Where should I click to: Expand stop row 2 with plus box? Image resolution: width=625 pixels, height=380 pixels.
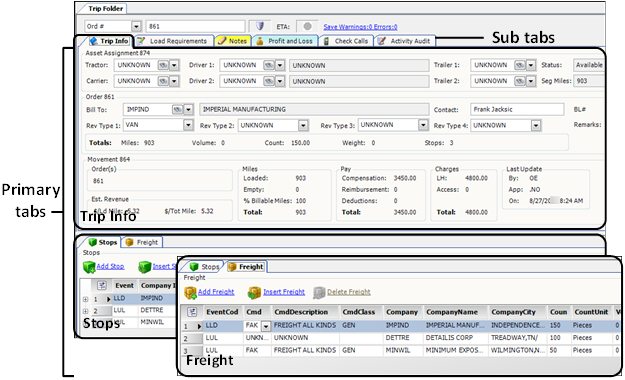[85, 311]
